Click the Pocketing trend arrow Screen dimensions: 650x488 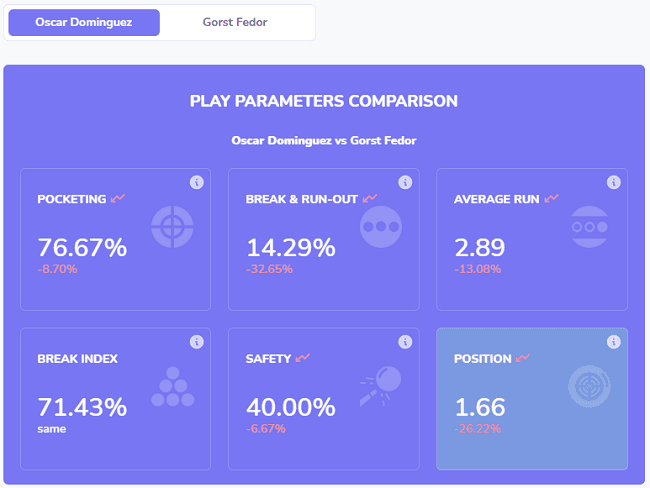coord(118,199)
